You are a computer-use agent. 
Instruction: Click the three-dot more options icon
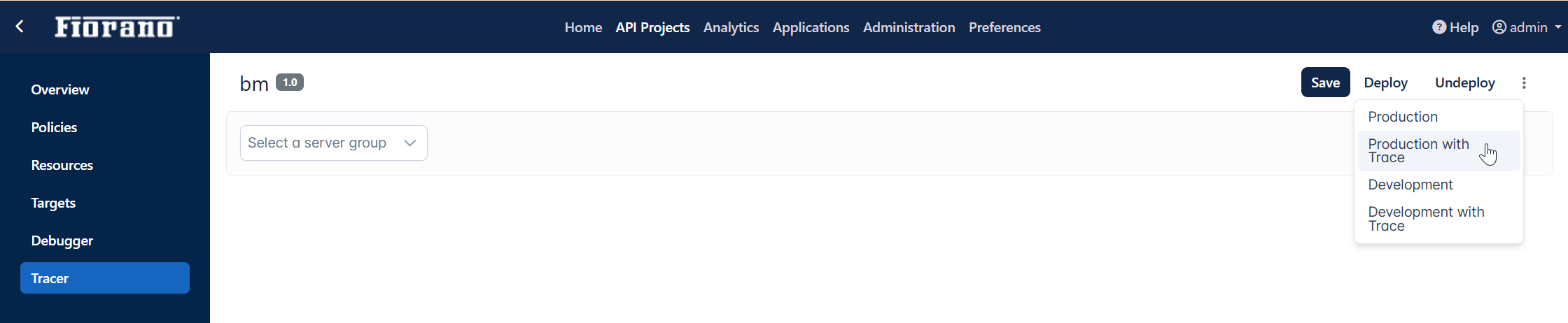pyautogui.click(x=1524, y=82)
